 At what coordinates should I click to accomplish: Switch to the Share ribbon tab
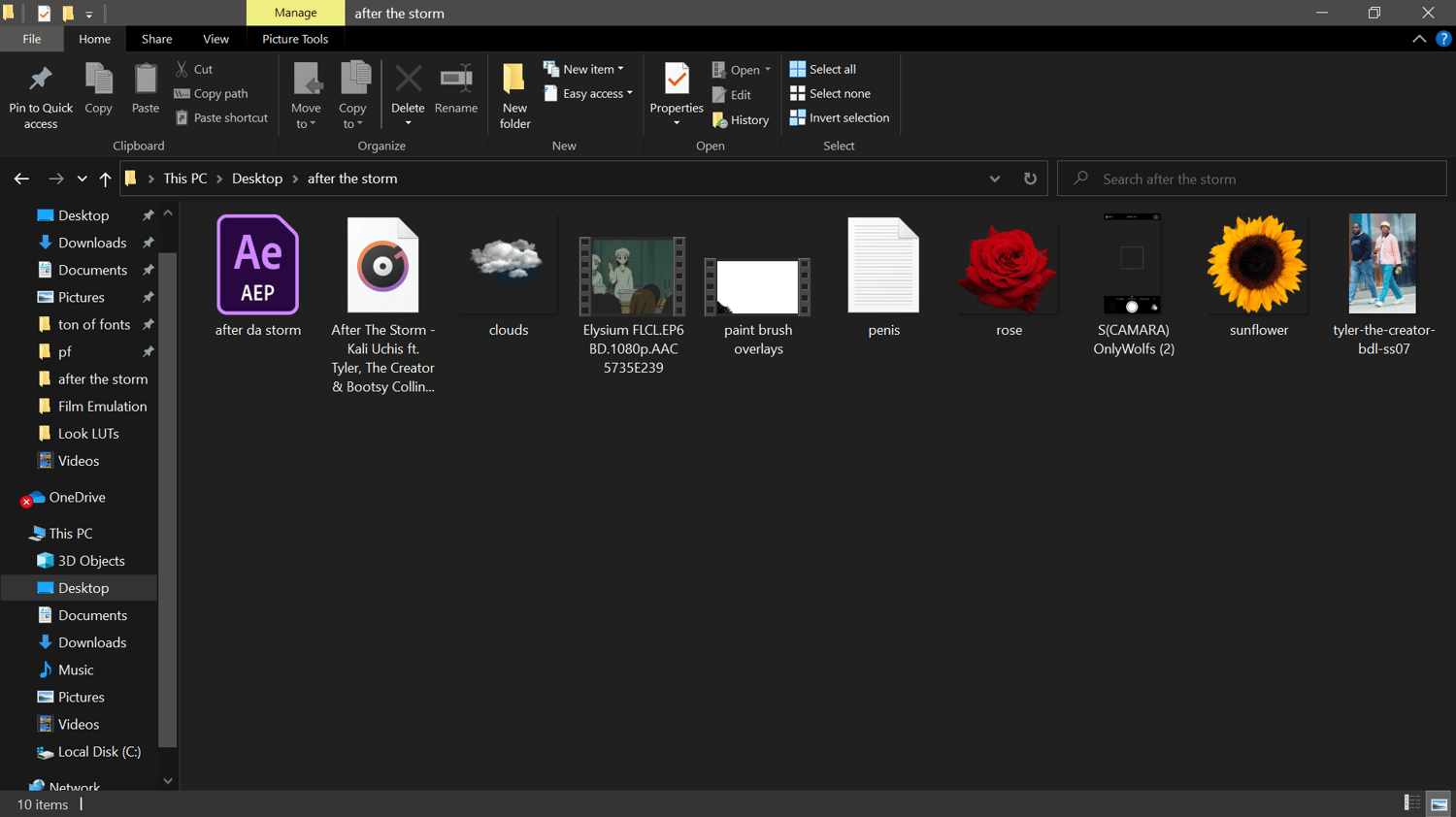click(156, 39)
